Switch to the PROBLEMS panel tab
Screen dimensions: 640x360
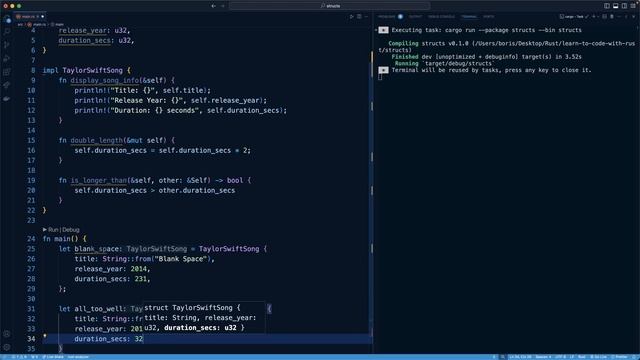point(387,17)
